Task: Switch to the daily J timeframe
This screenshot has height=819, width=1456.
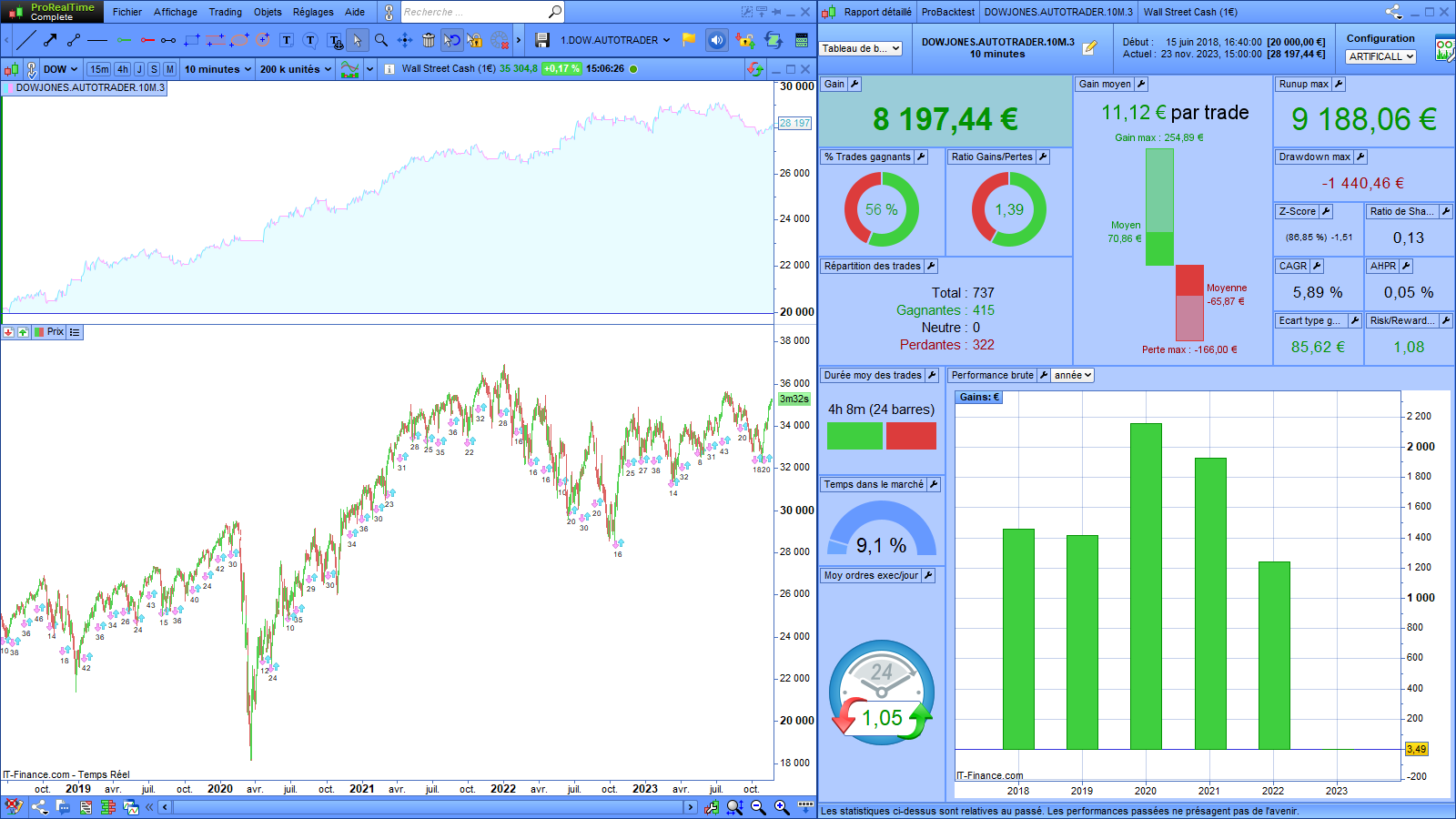Action: click(x=139, y=69)
